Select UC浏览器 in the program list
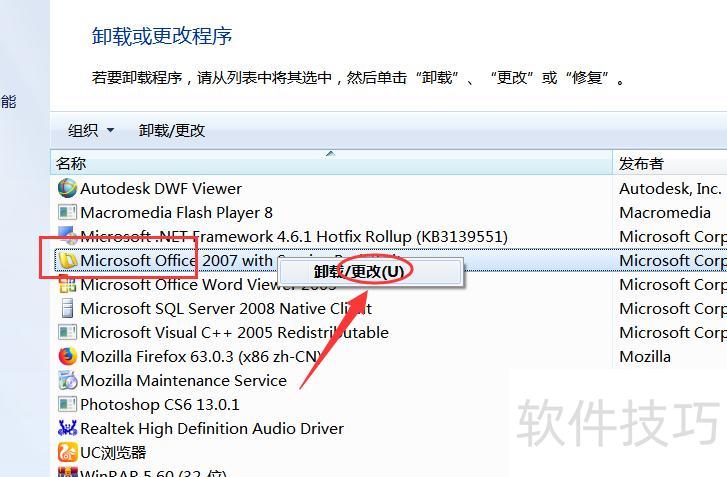The image size is (727, 477). (x=113, y=453)
